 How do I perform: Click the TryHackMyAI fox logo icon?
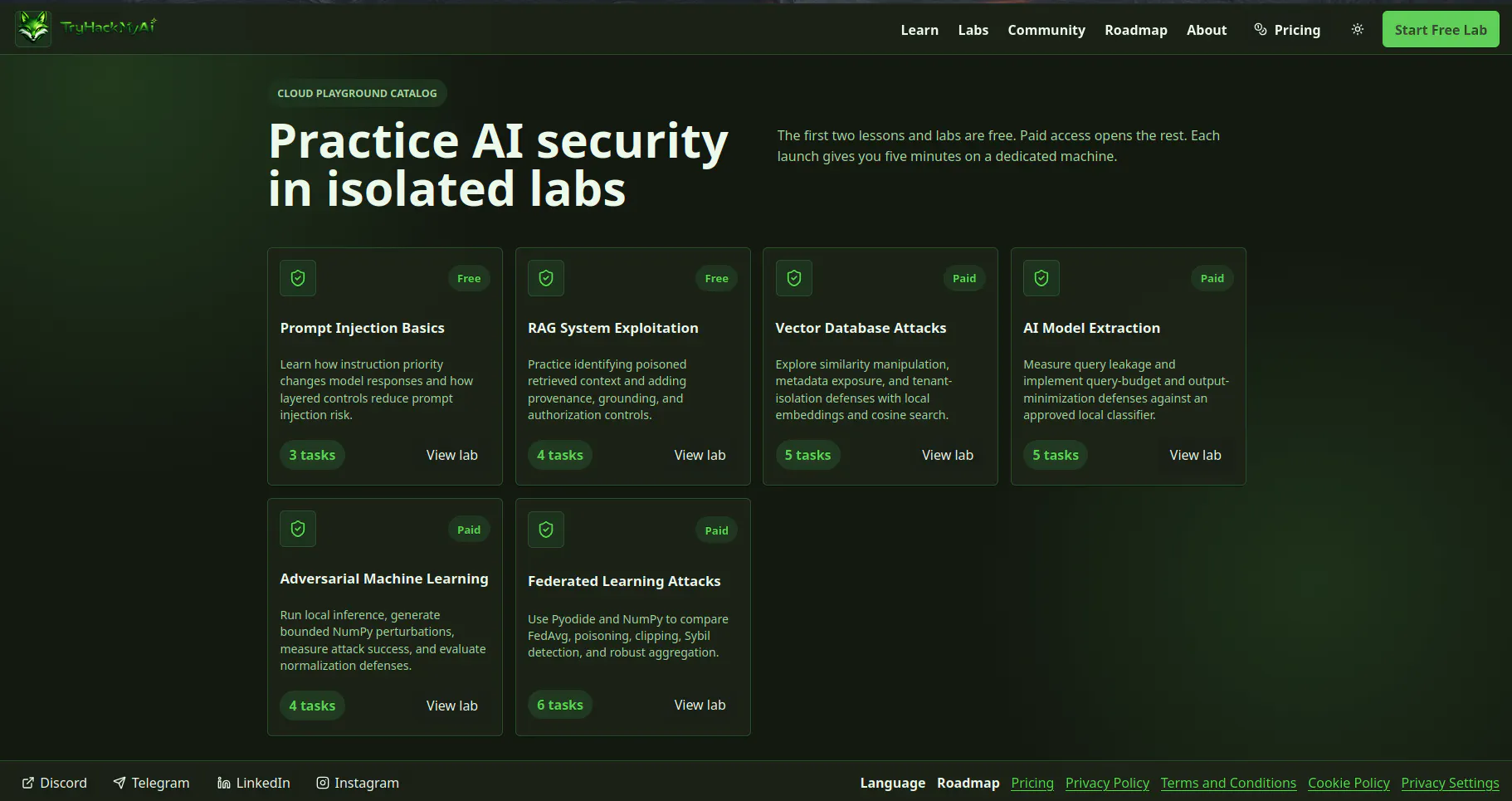pos(33,29)
